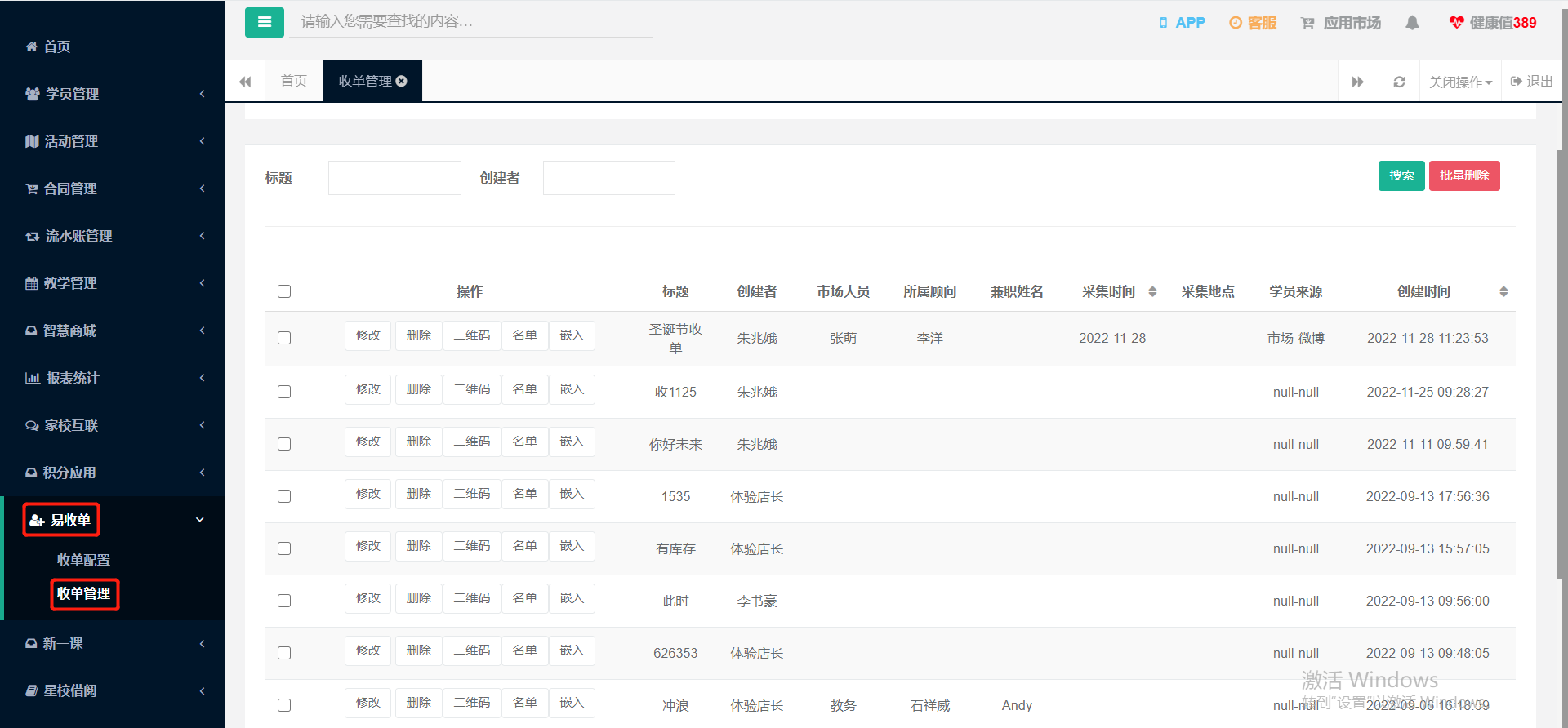The width and height of the screenshot is (1568, 728).
Task: Expand 教学管理 sidebar menu
Action: click(x=113, y=283)
